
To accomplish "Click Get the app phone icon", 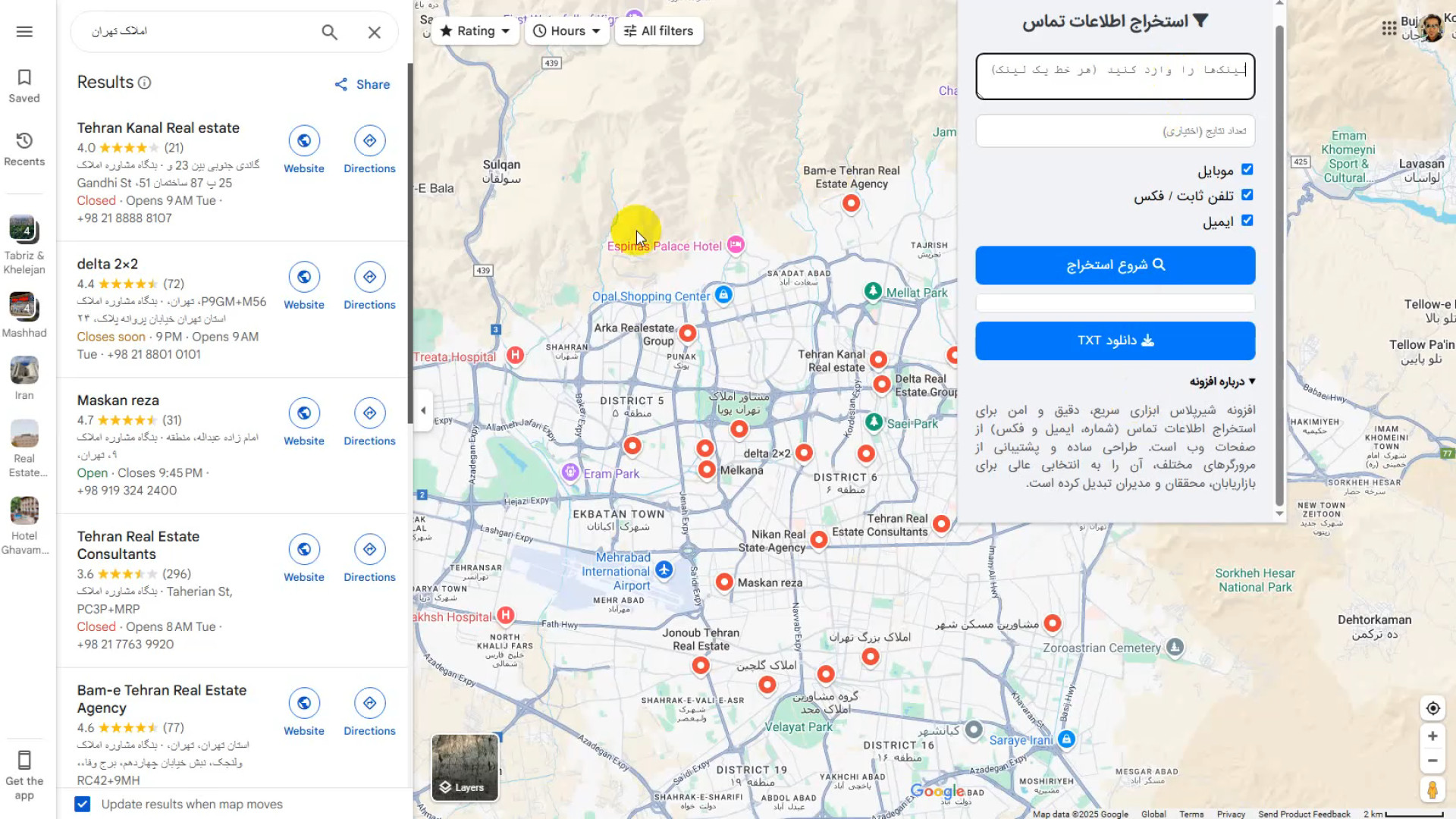I will (24, 760).
